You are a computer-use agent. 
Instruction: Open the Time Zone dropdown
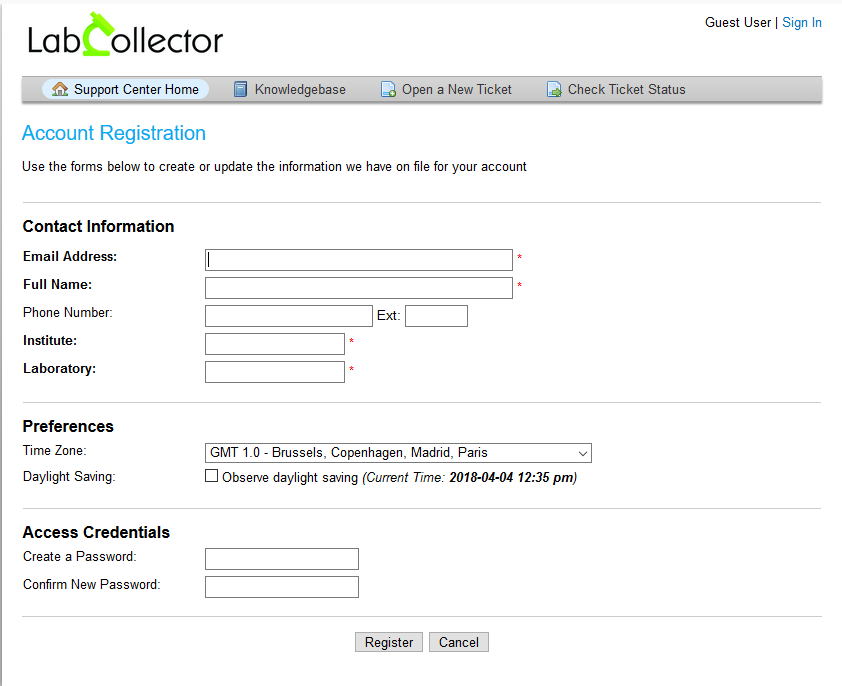tap(398, 453)
